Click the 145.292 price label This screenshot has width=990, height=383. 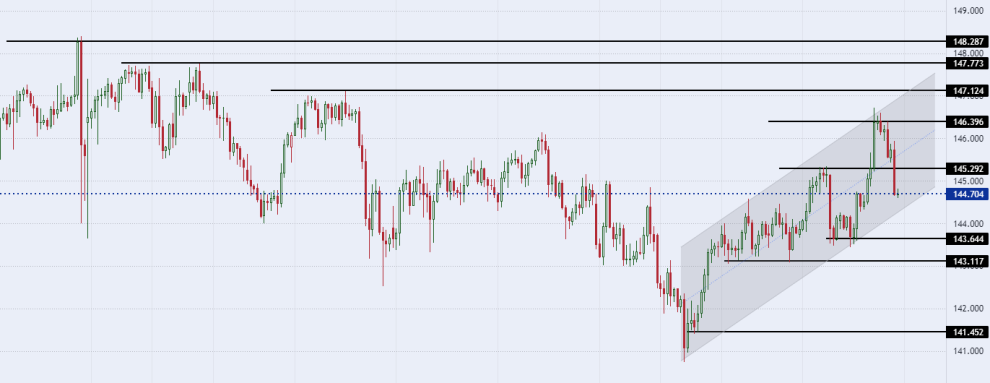[967, 168]
